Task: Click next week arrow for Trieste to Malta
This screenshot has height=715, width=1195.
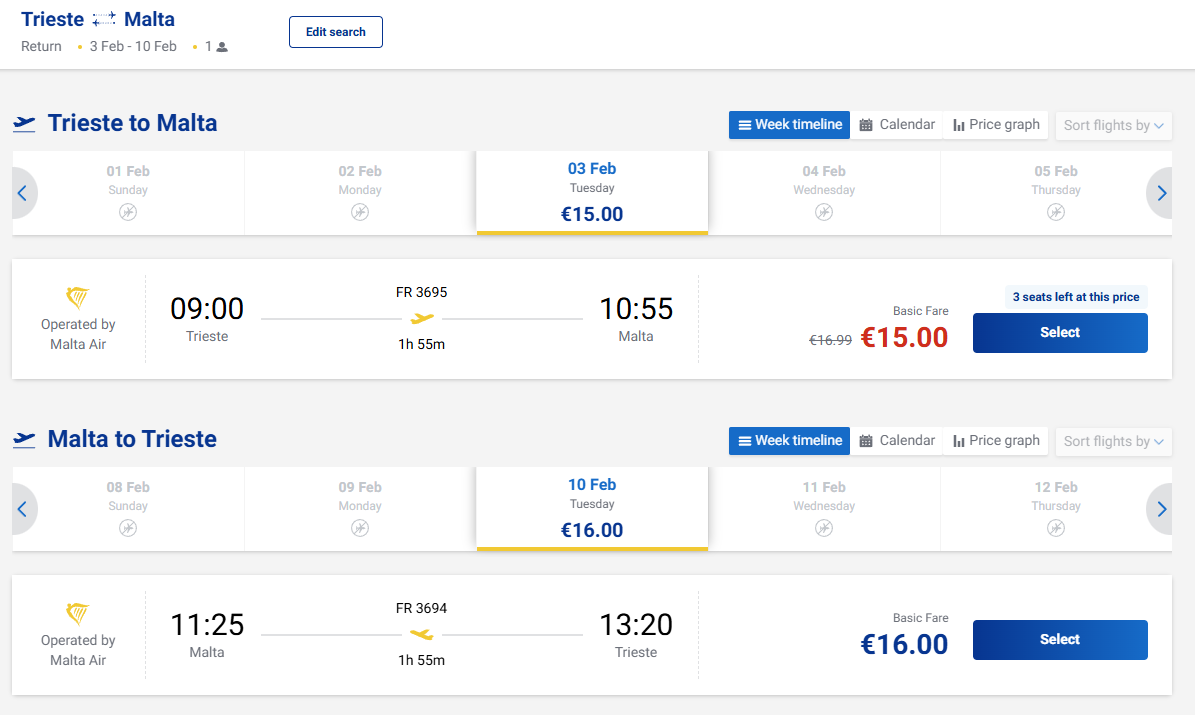Action: tap(1161, 193)
